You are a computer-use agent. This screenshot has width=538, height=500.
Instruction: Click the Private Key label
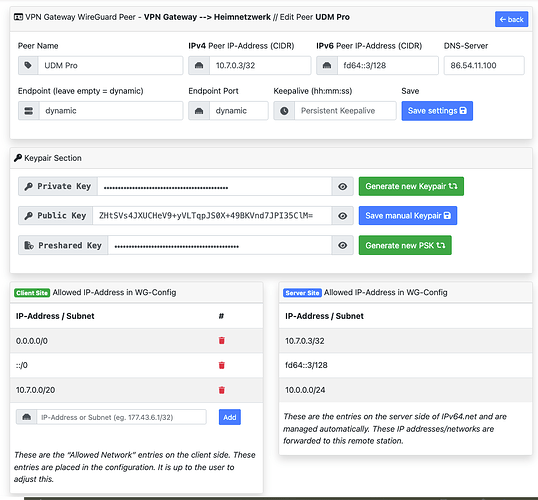point(58,186)
